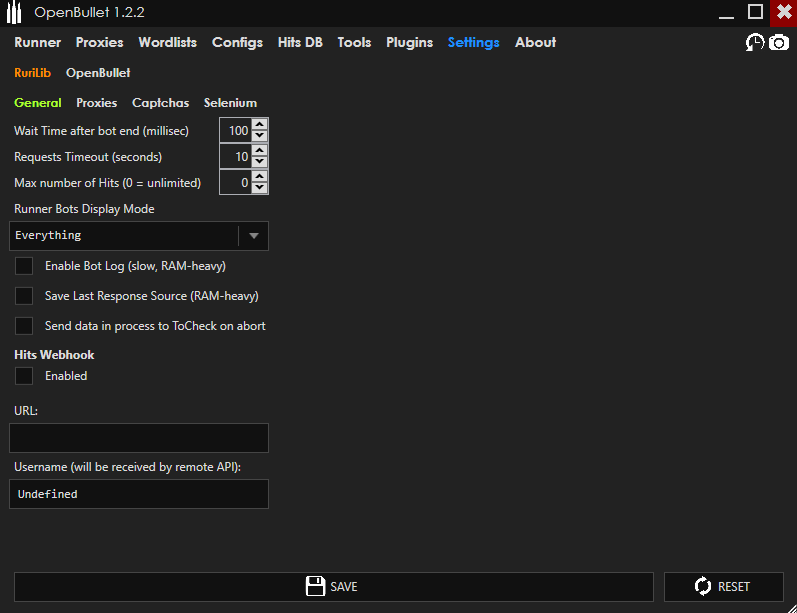This screenshot has height=613, width=797.
Task: Increase Requests Timeout value
Action: click(x=260, y=150)
